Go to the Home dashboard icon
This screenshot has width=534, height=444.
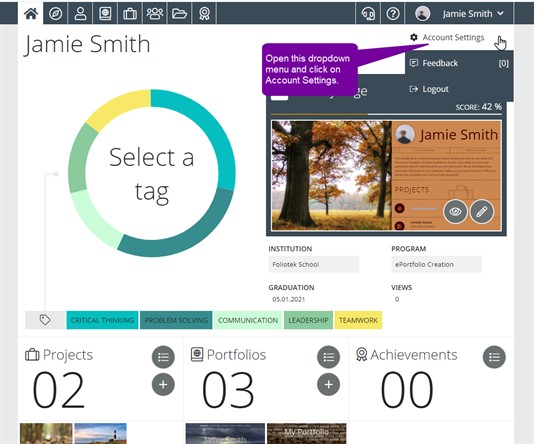[31, 14]
